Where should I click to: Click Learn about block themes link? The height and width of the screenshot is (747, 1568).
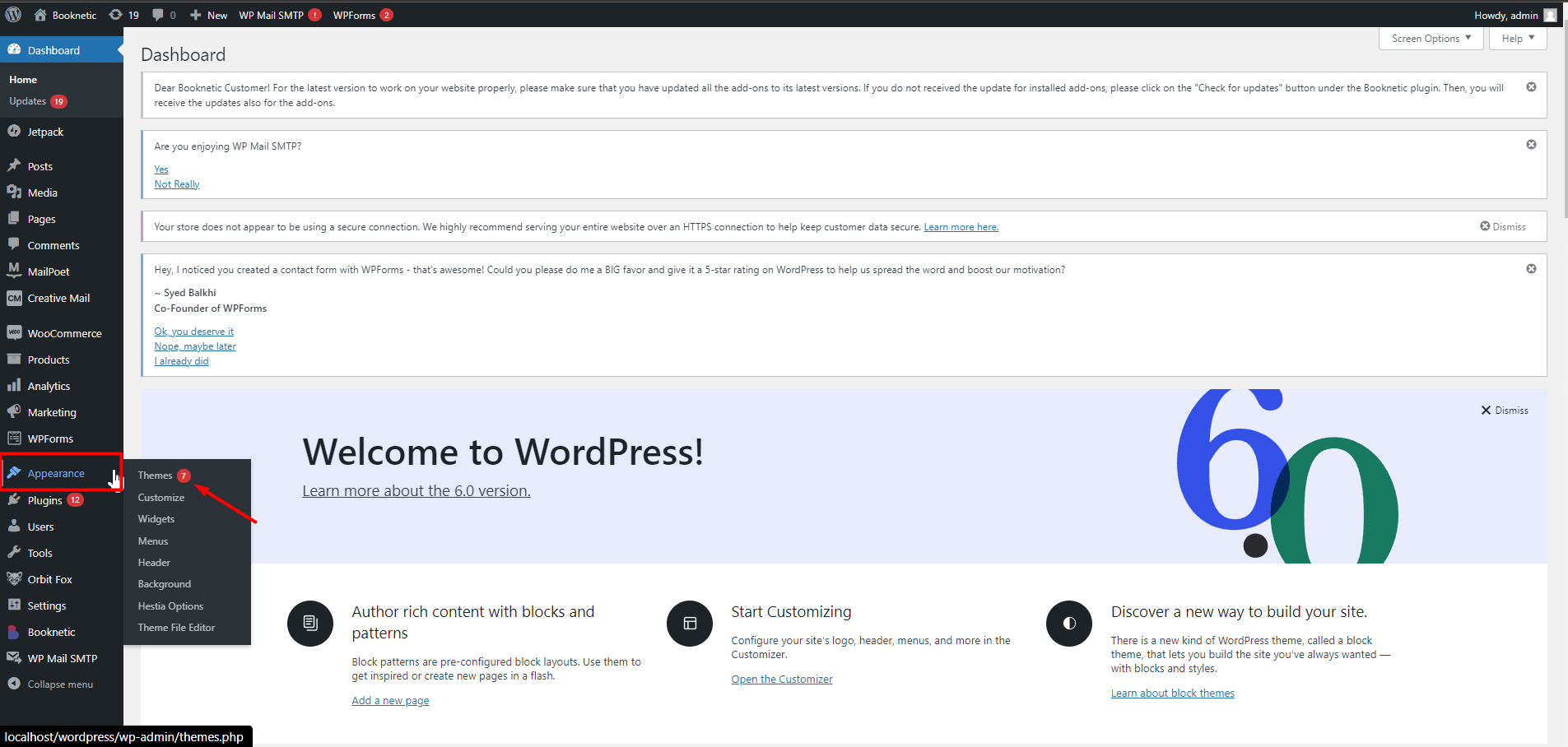point(1173,694)
